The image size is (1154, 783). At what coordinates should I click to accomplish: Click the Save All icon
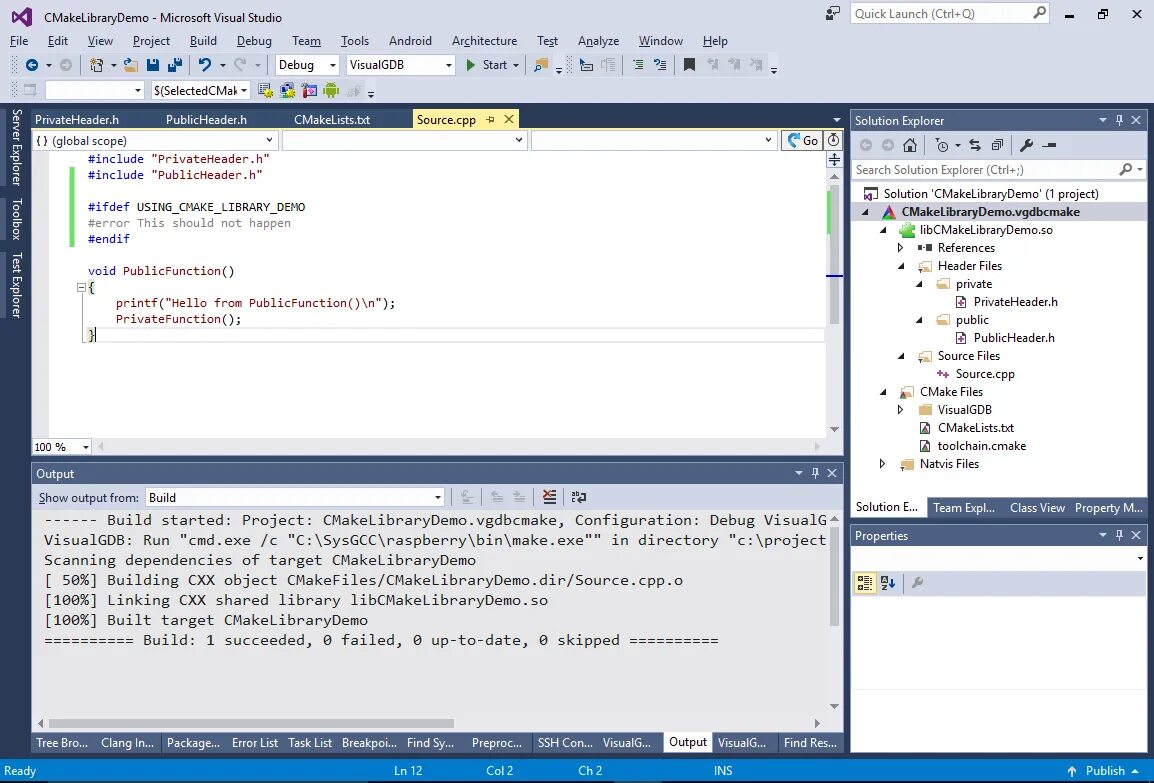click(174, 65)
